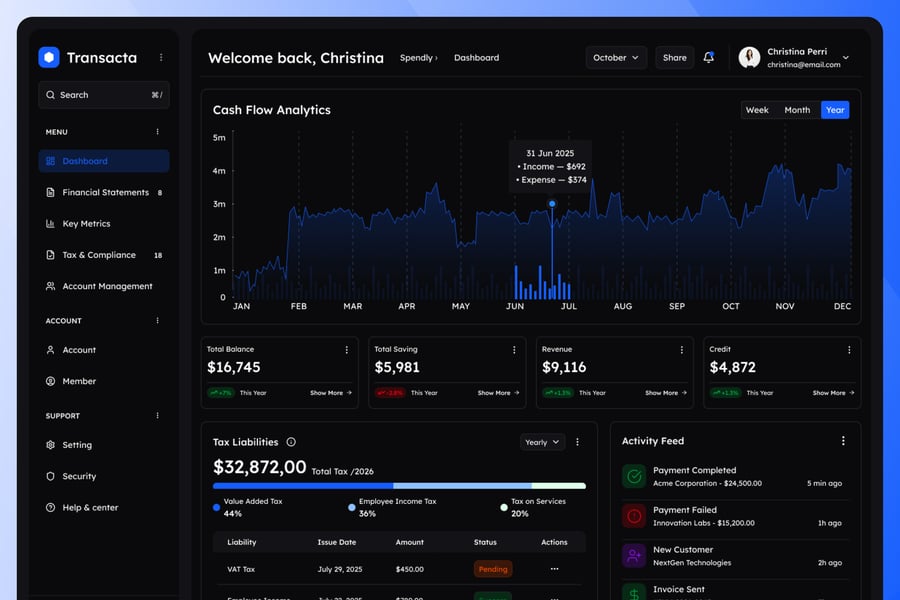This screenshot has height=600, width=900.
Task: Click the notification bell icon
Action: [708, 58]
